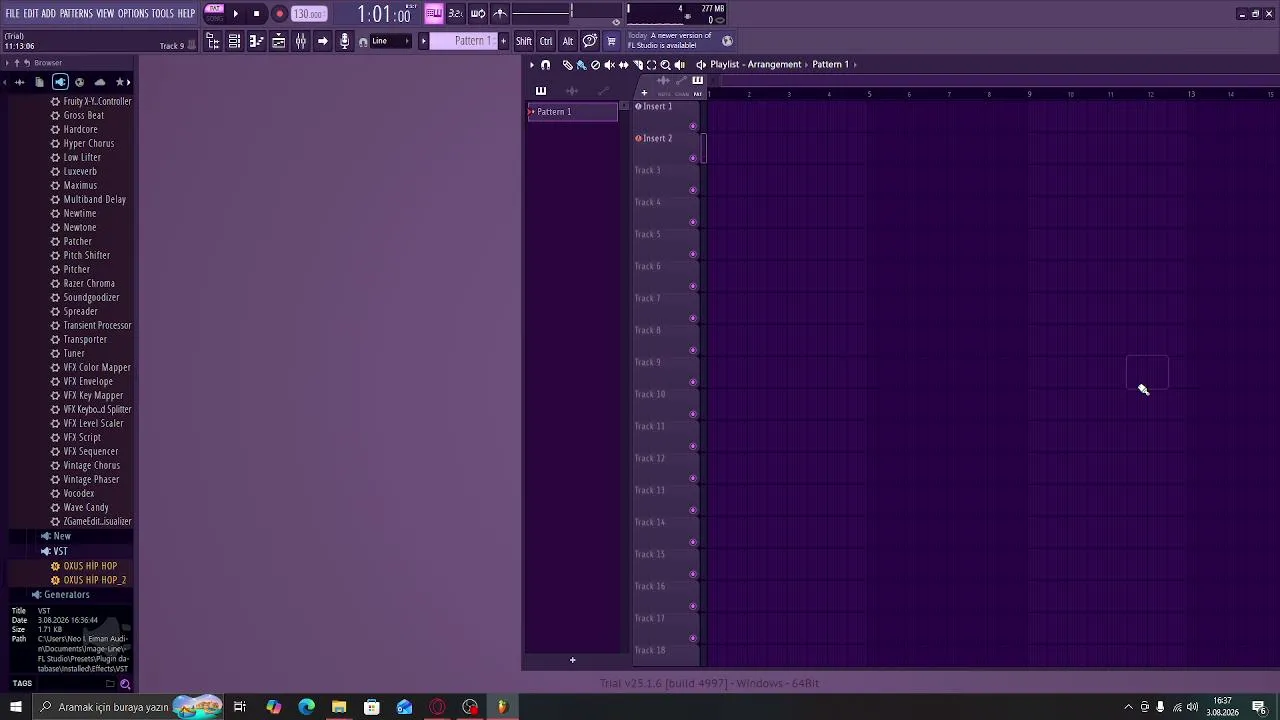Toggle the playlist snap magnet

pos(545,65)
